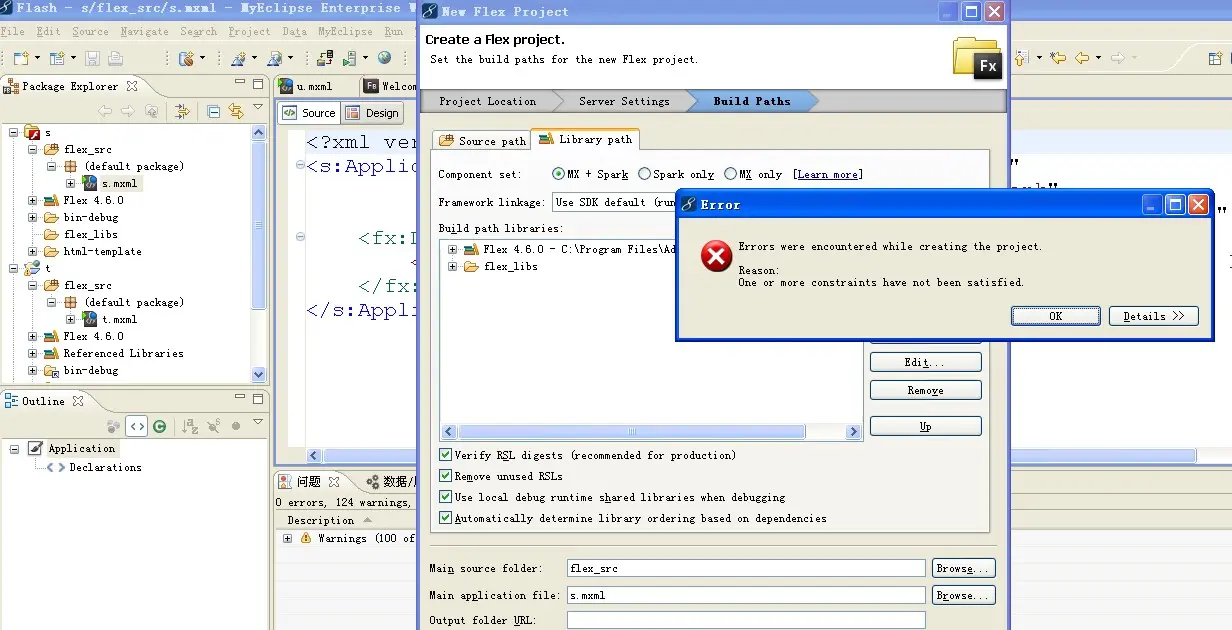
Task: Browse for the main source folder
Action: point(963,568)
